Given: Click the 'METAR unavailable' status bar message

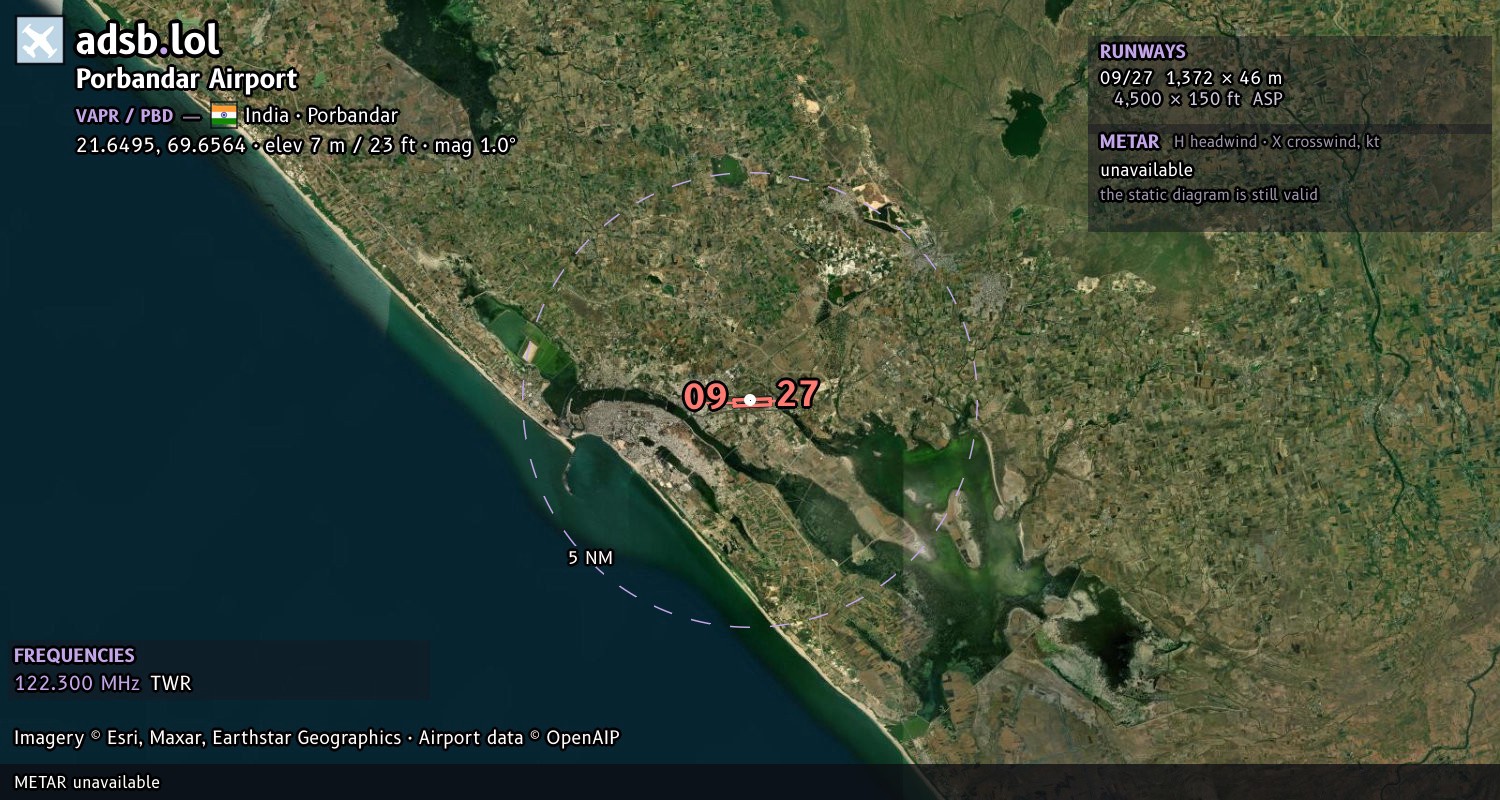Looking at the screenshot, I should coord(87,782).
